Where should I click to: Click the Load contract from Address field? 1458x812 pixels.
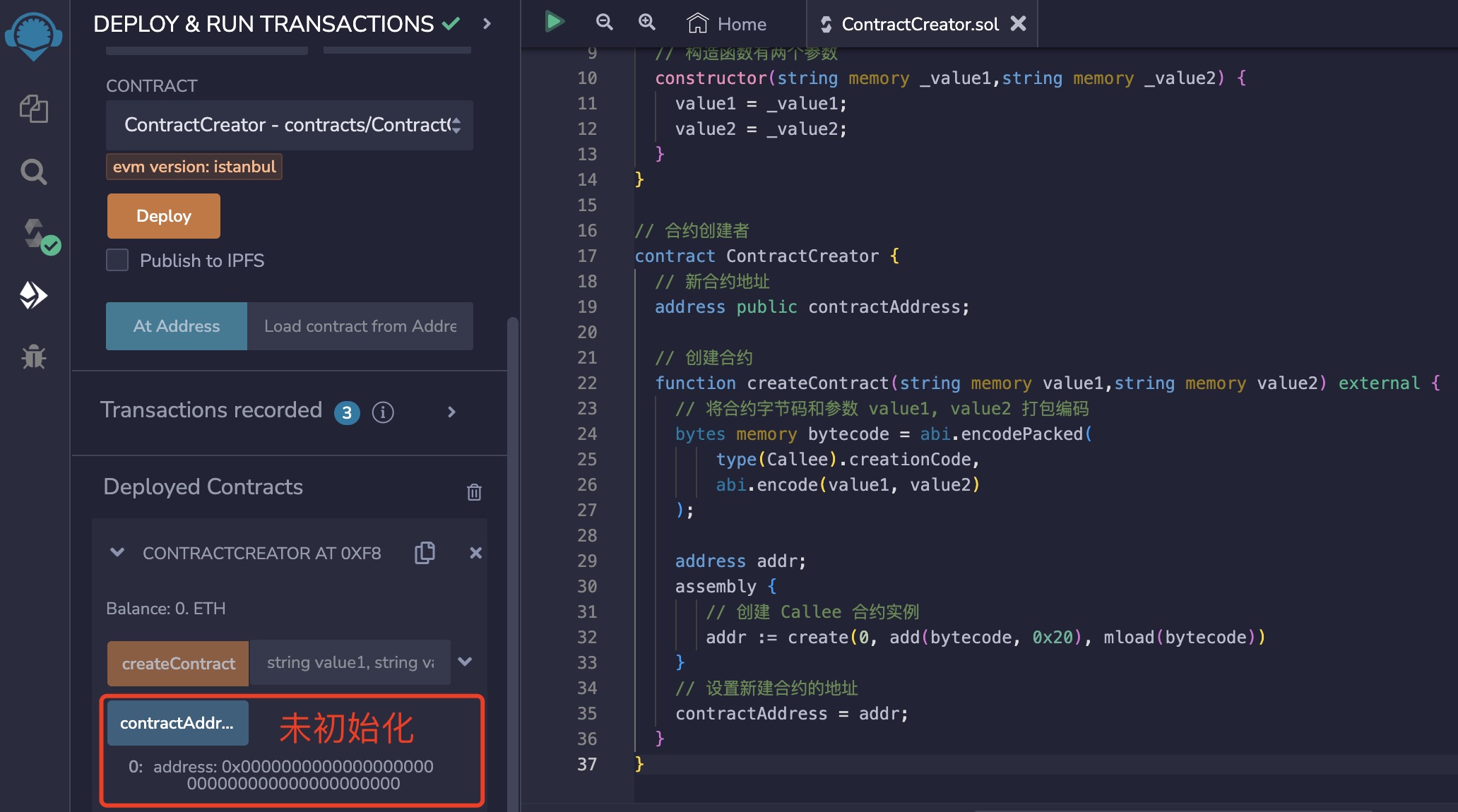point(360,326)
